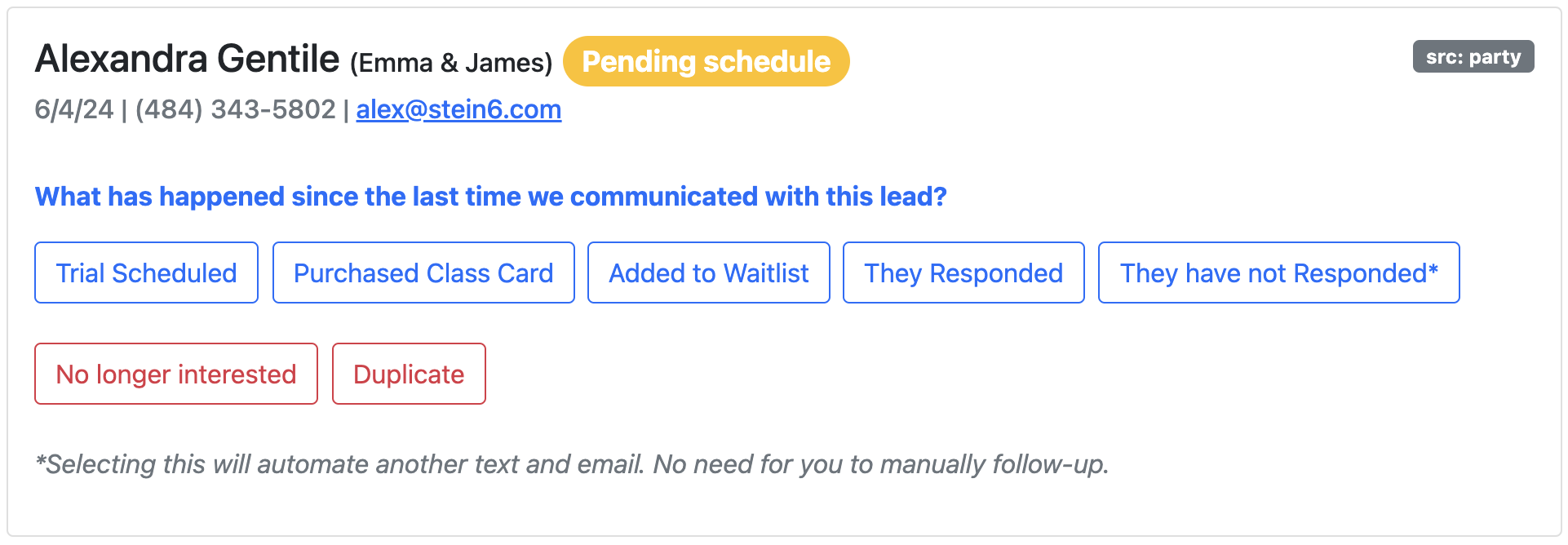Click the Trial Scheduled button
Viewport: 1568px width, 545px height.
coord(146,272)
